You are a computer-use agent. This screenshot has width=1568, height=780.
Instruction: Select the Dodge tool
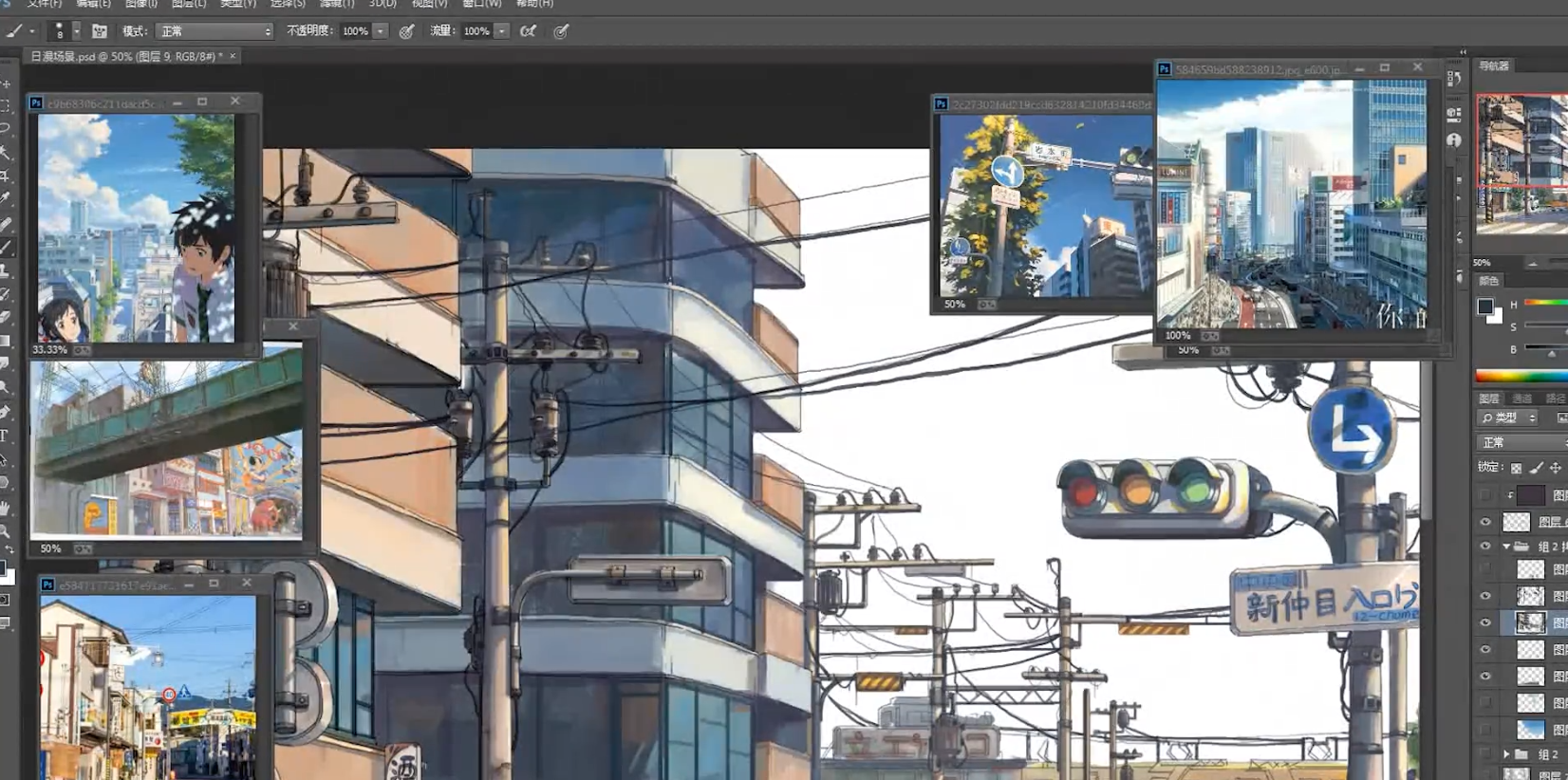pyautogui.click(x=6, y=387)
